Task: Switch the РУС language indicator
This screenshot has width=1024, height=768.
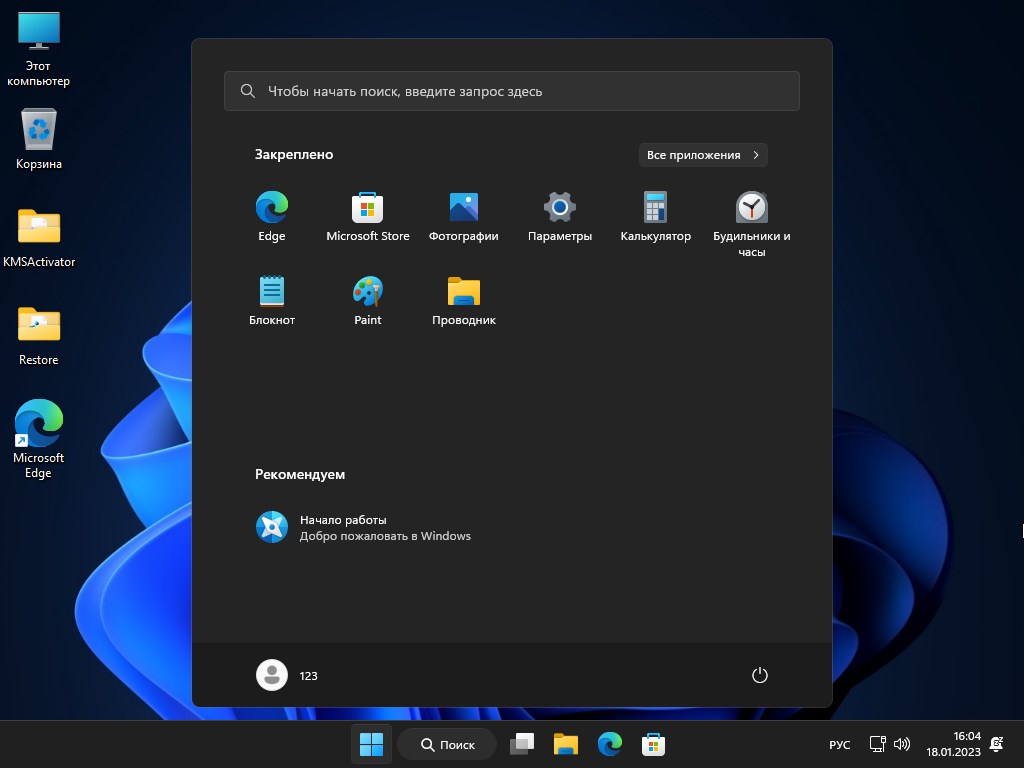Action: pyautogui.click(x=839, y=744)
